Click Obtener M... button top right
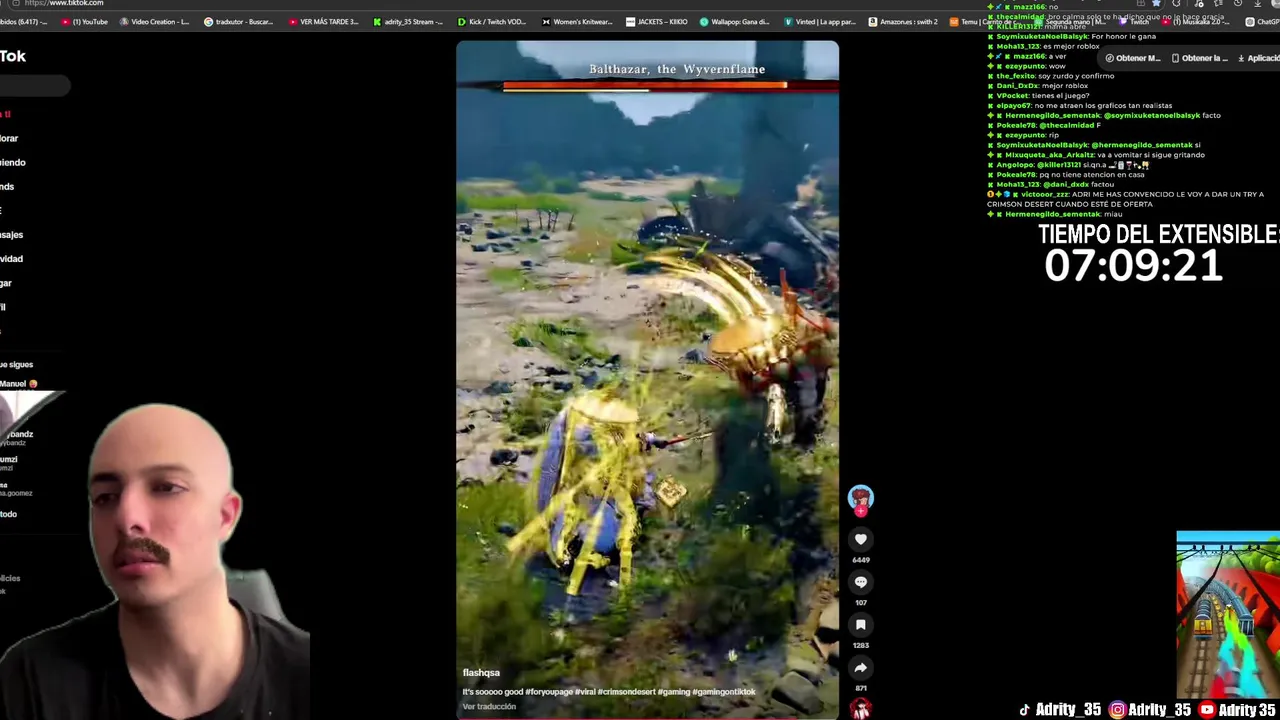Image resolution: width=1280 pixels, height=720 pixels. click(x=1133, y=58)
